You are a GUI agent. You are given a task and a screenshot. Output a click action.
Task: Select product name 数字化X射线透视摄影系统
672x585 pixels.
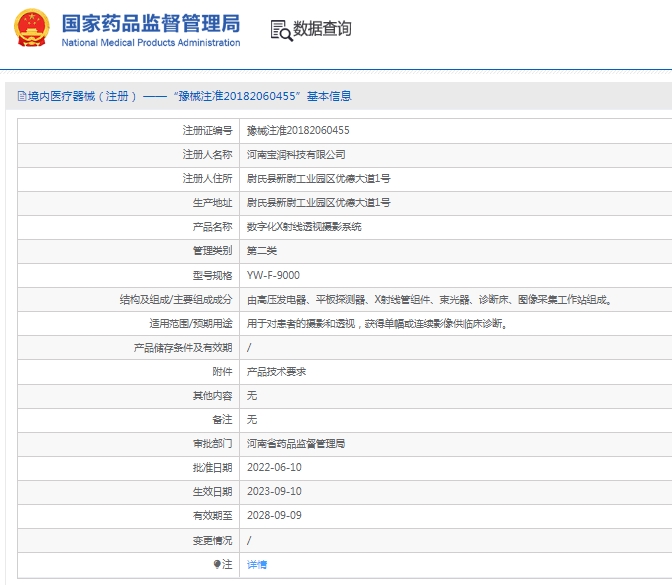304,227
